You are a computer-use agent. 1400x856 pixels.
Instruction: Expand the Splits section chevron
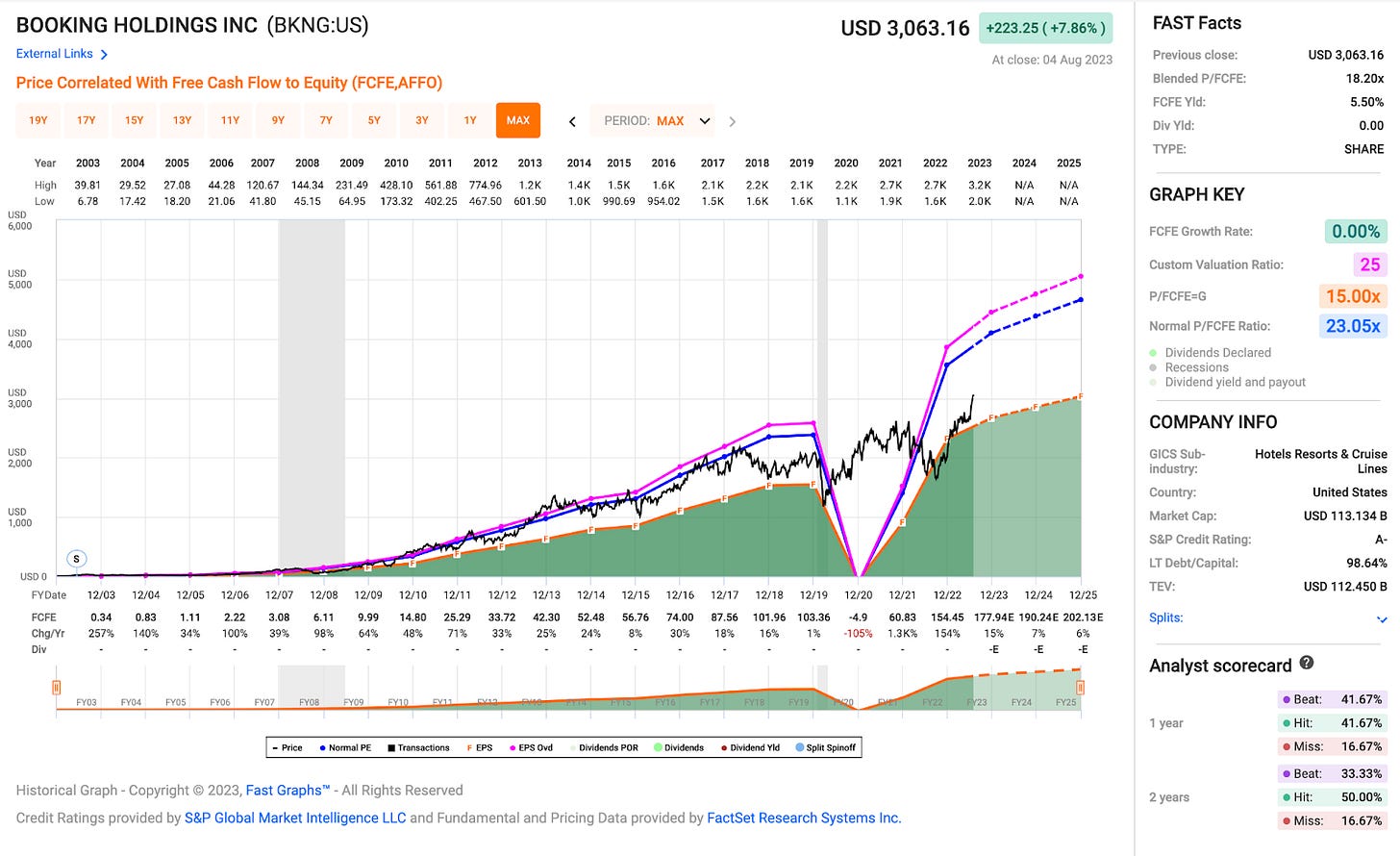point(1382,619)
